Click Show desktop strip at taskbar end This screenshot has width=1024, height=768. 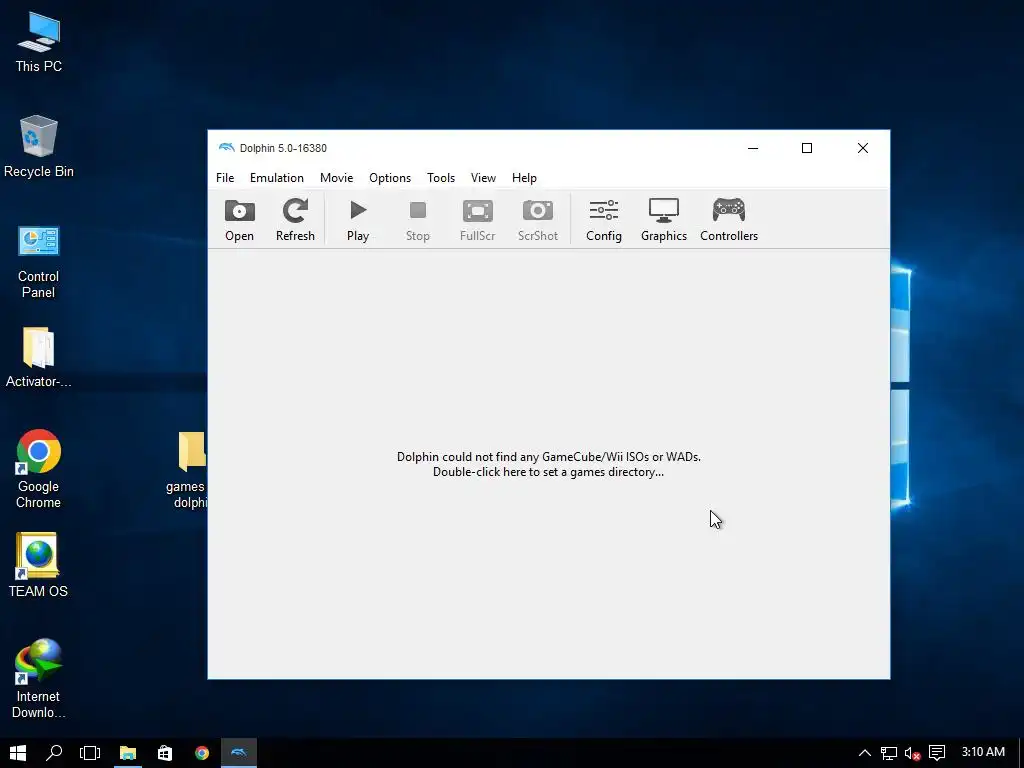[x=1021, y=753]
